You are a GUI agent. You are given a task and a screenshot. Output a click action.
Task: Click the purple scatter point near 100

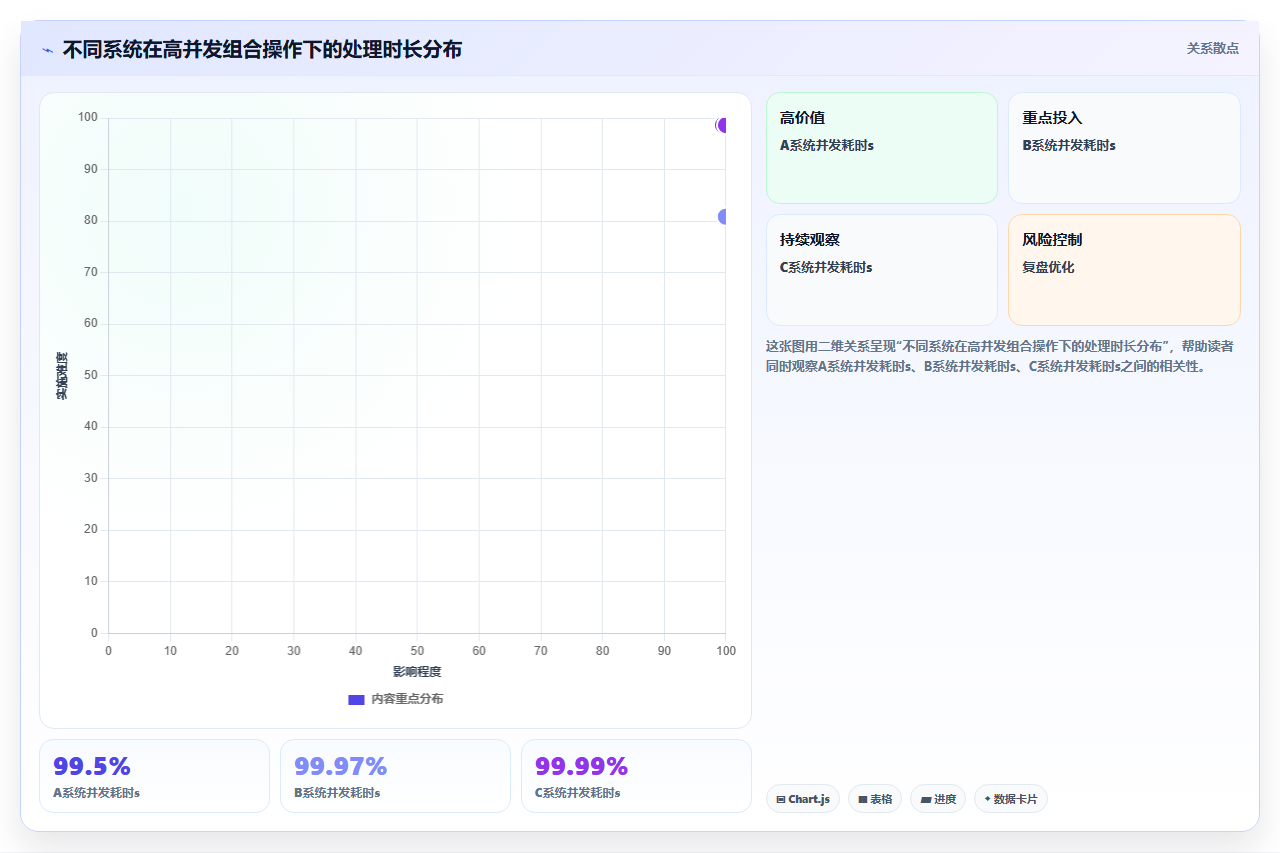click(x=721, y=125)
